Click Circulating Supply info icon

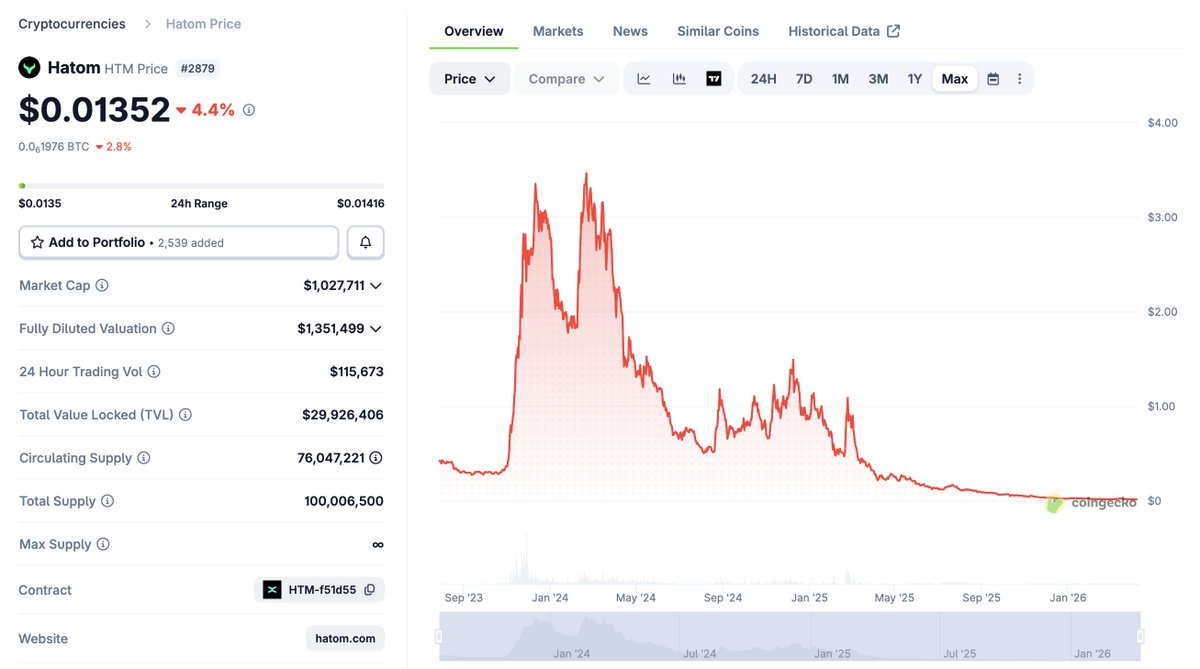[143, 458]
